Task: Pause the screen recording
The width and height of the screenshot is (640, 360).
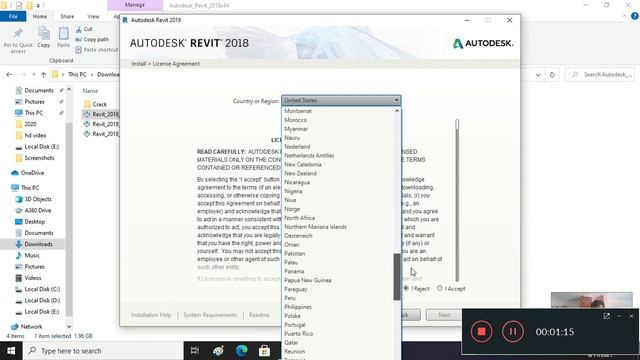Action: pyautogui.click(x=513, y=331)
